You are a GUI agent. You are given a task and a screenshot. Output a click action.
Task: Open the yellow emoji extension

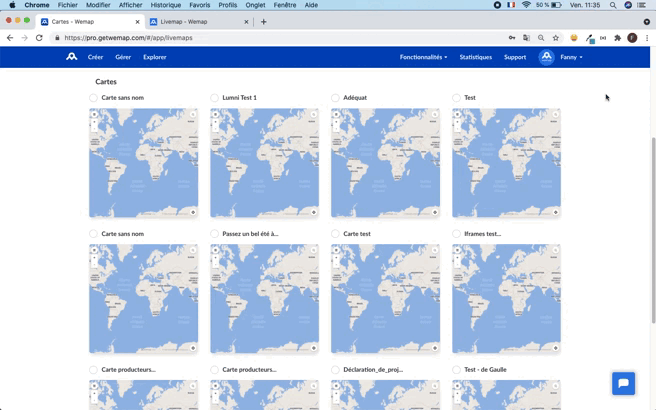(x=574, y=38)
